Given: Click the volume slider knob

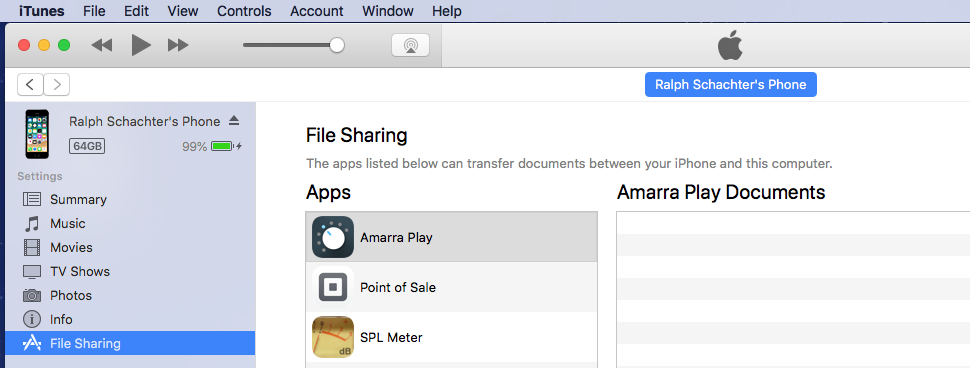Looking at the screenshot, I should pos(337,45).
